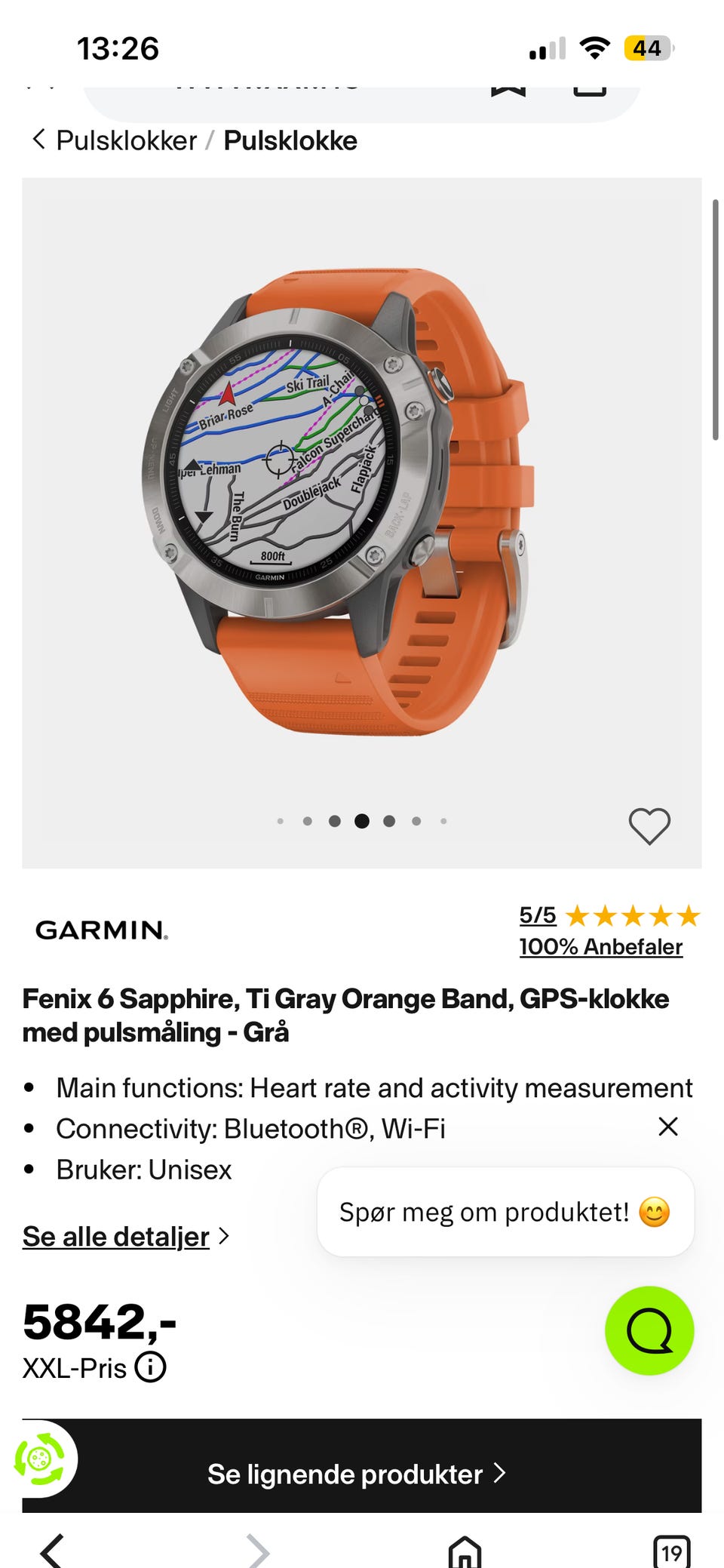Open the tabs counter showing 19
The image size is (724, 1568).
671,1551
